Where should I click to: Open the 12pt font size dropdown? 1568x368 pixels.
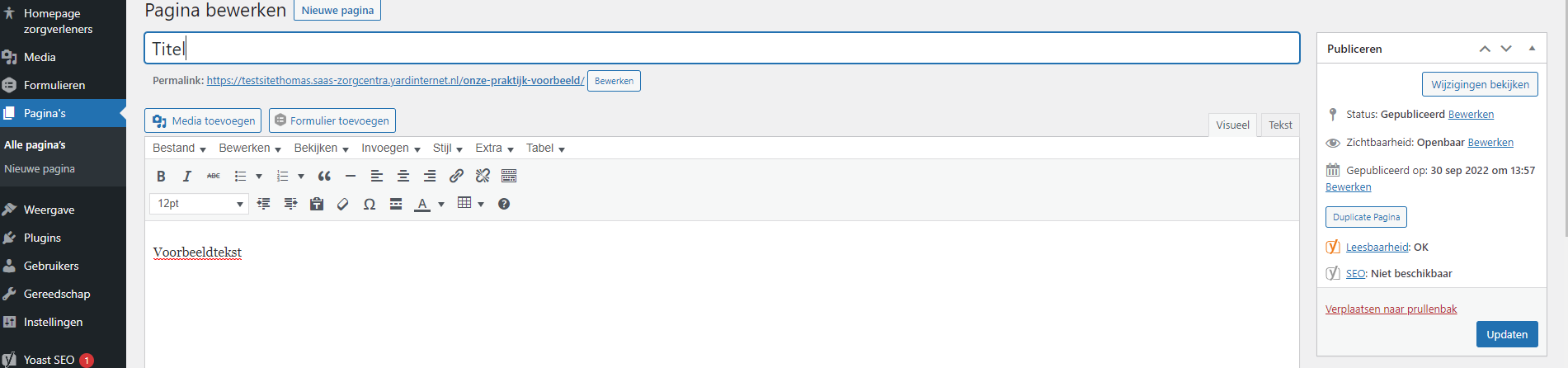[199, 204]
